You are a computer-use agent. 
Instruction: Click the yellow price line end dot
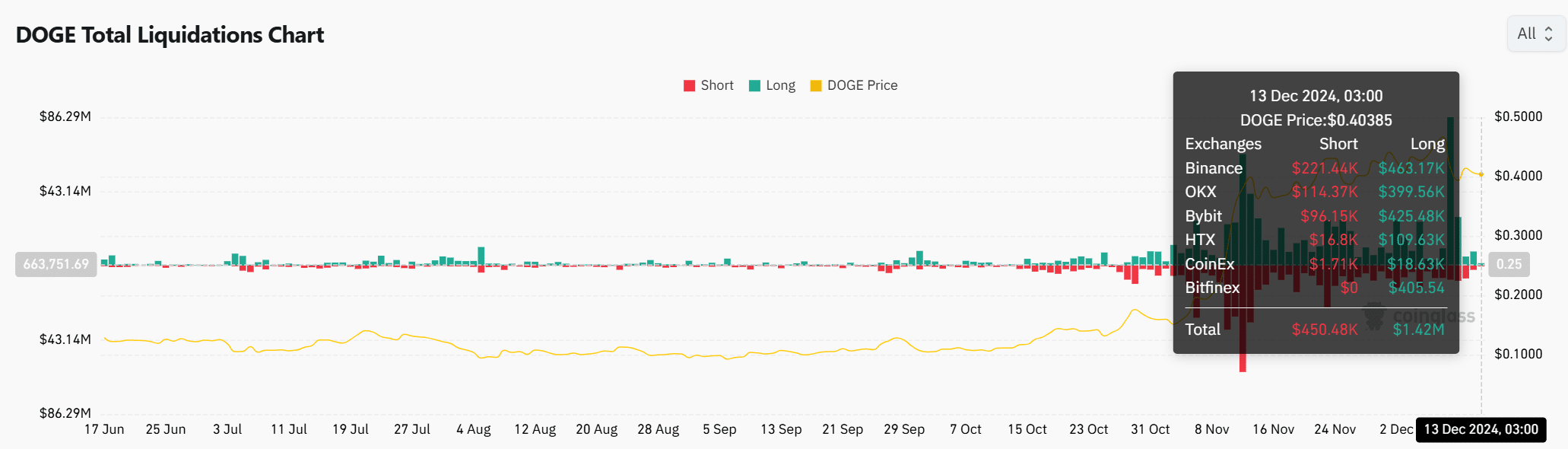click(x=1481, y=174)
